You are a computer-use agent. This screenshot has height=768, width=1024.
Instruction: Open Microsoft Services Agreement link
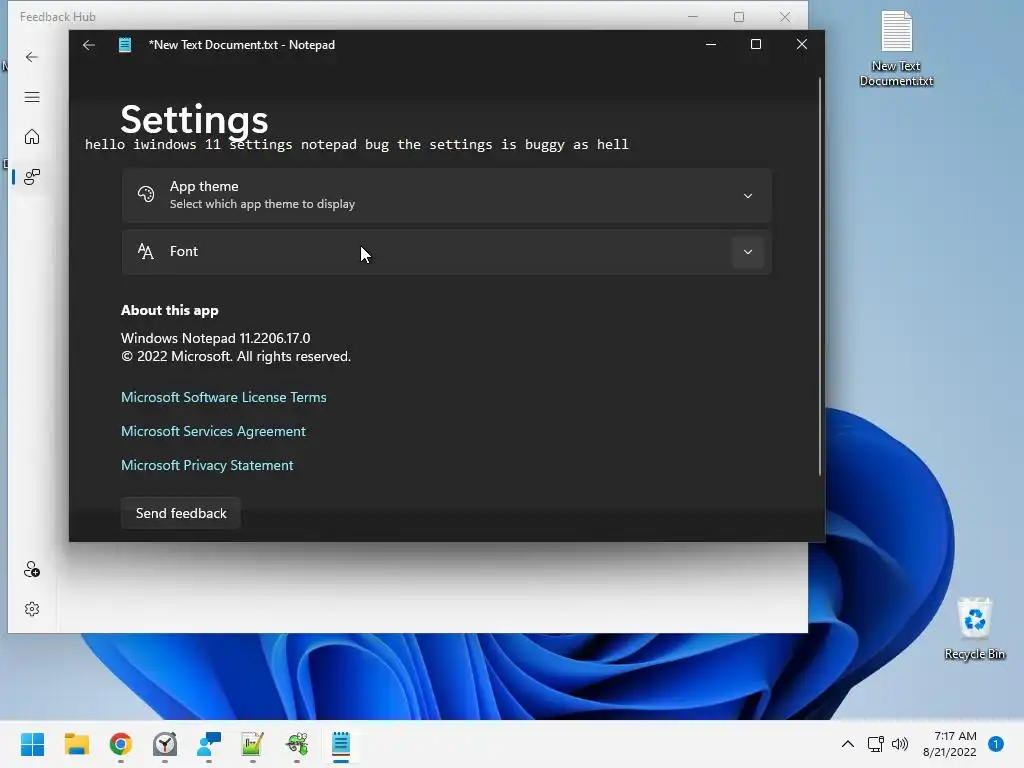point(213,431)
